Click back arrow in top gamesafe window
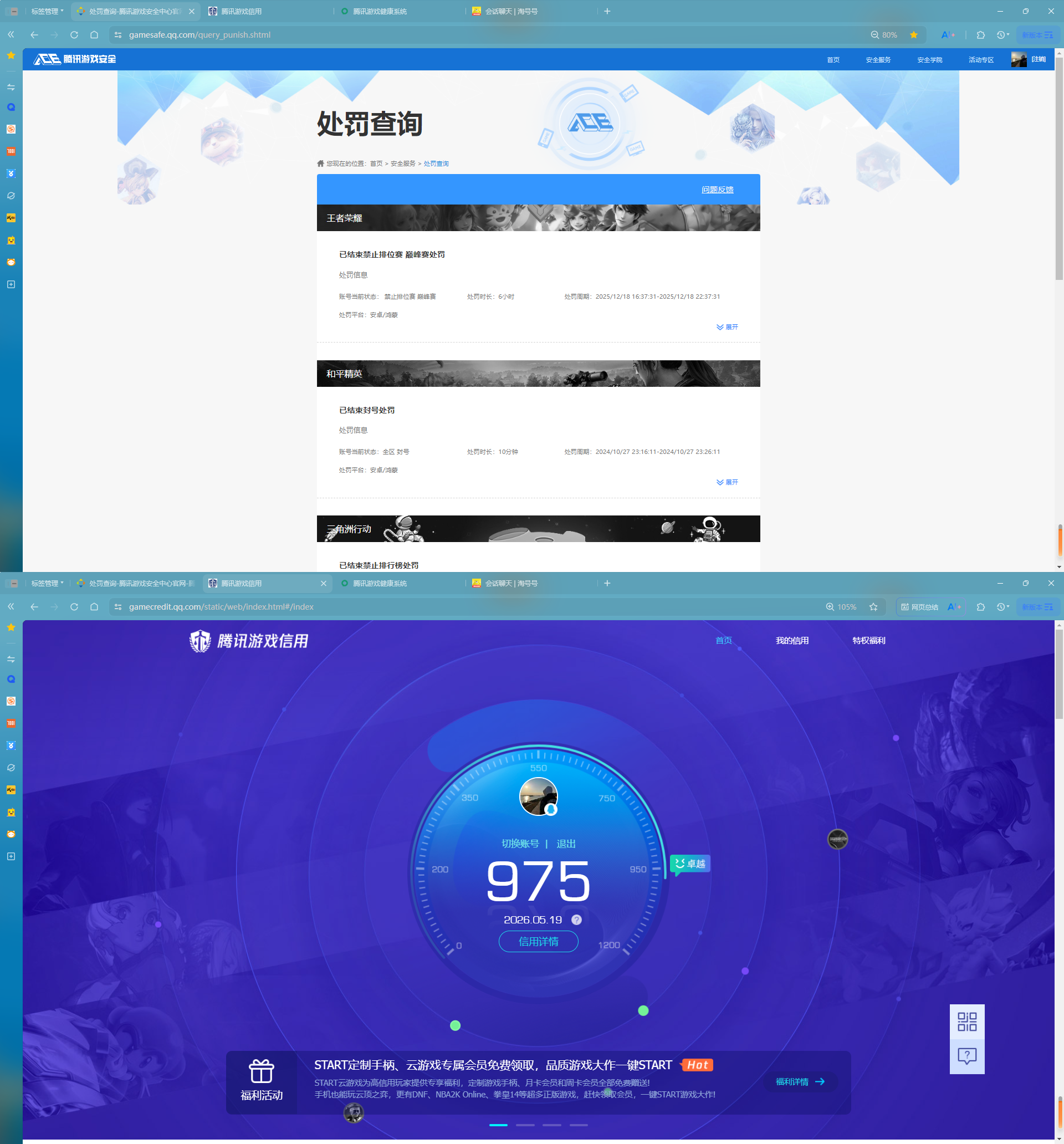Image resolution: width=1064 pixels, height=1144 pixels. click(x=34, y=34)
